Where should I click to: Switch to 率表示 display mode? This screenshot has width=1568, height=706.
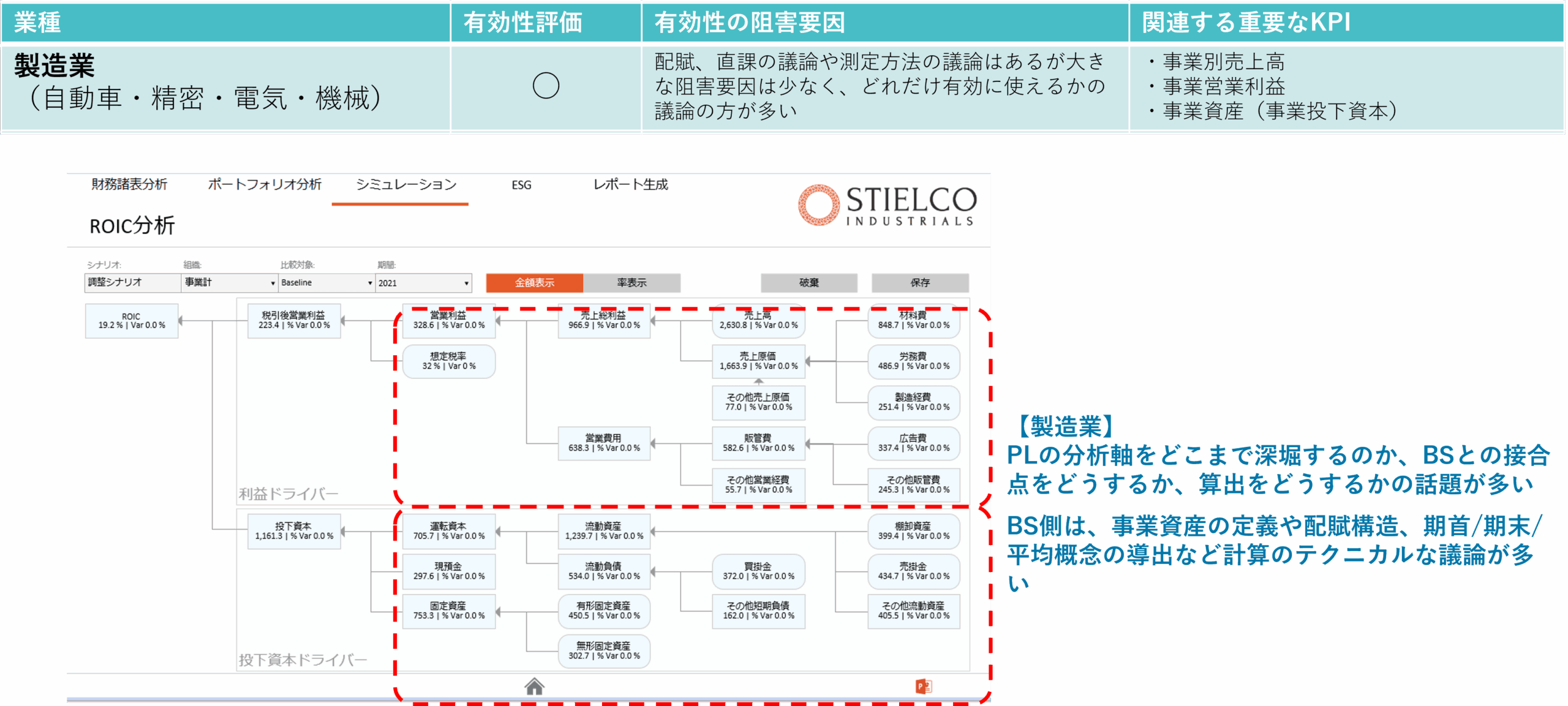coord(631,282)
